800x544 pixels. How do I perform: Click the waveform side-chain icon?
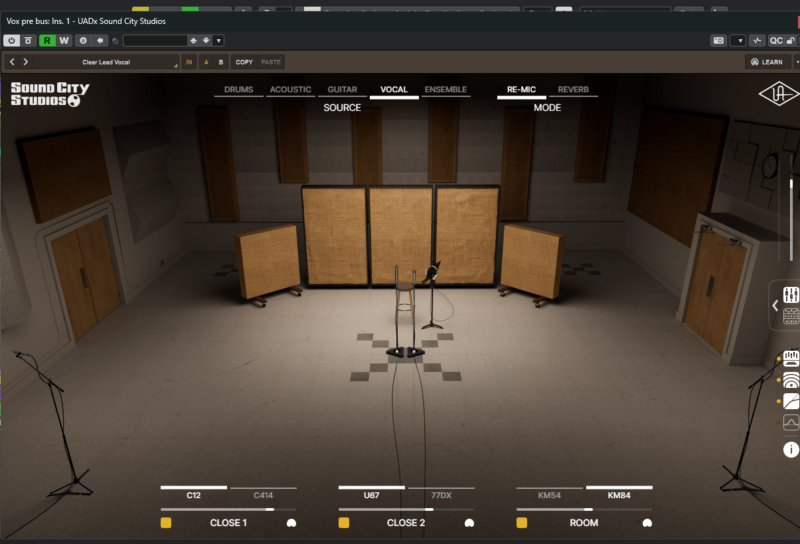pyautogui.click(x=757, y=40)
